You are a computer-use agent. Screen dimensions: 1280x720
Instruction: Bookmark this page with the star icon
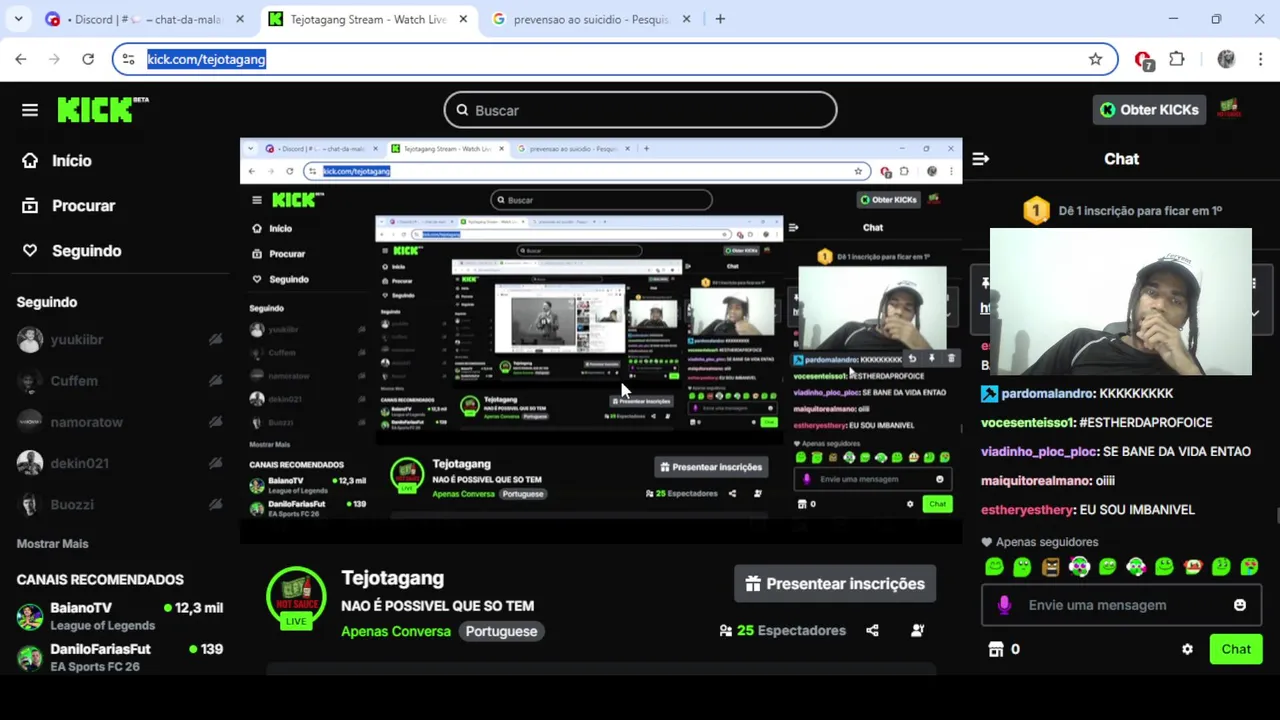[x=1096, y=60]
